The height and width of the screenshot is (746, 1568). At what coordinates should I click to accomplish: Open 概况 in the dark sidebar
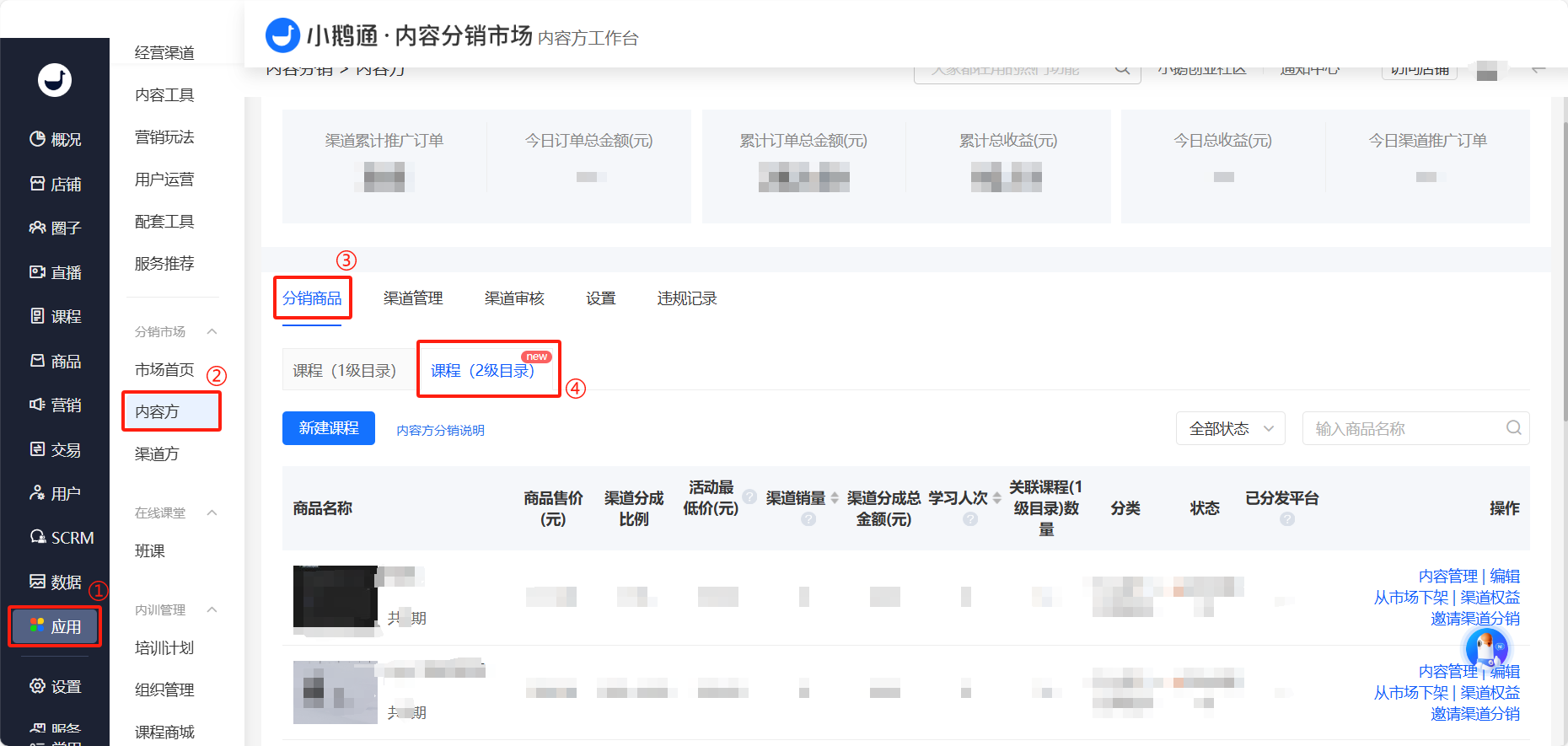(55, 139)
